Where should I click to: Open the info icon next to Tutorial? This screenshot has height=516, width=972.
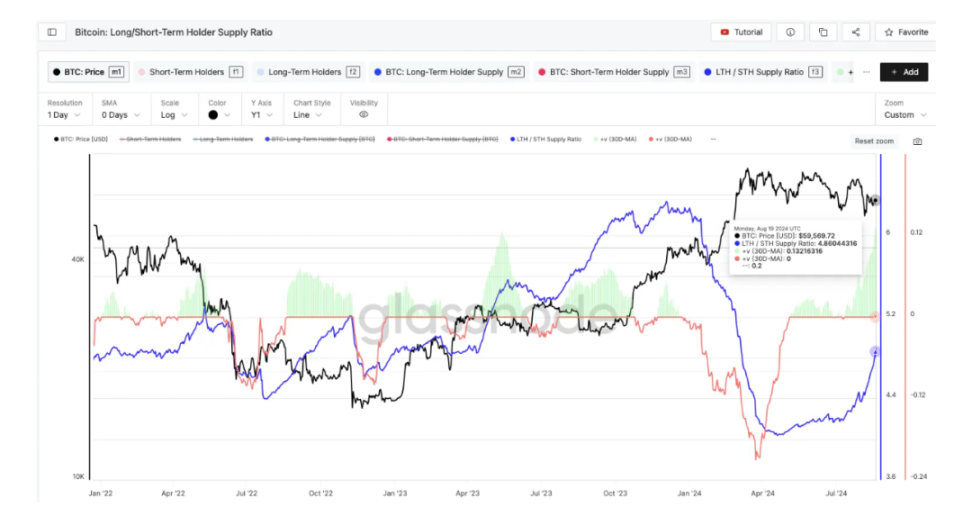790,32
